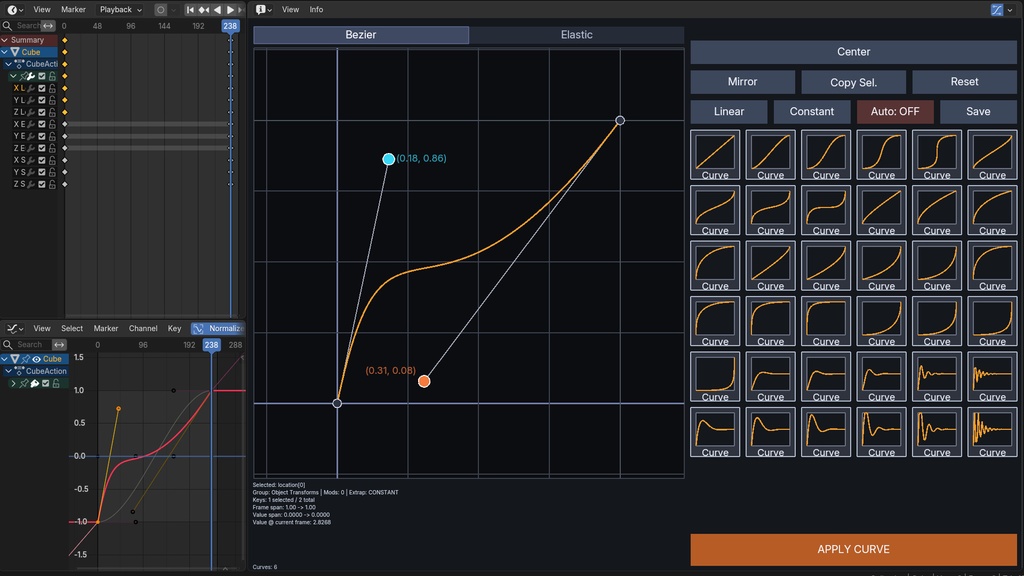Open the Channel menu in the Graph Editor
The image size is (1024, 576).
coord(143,328)
